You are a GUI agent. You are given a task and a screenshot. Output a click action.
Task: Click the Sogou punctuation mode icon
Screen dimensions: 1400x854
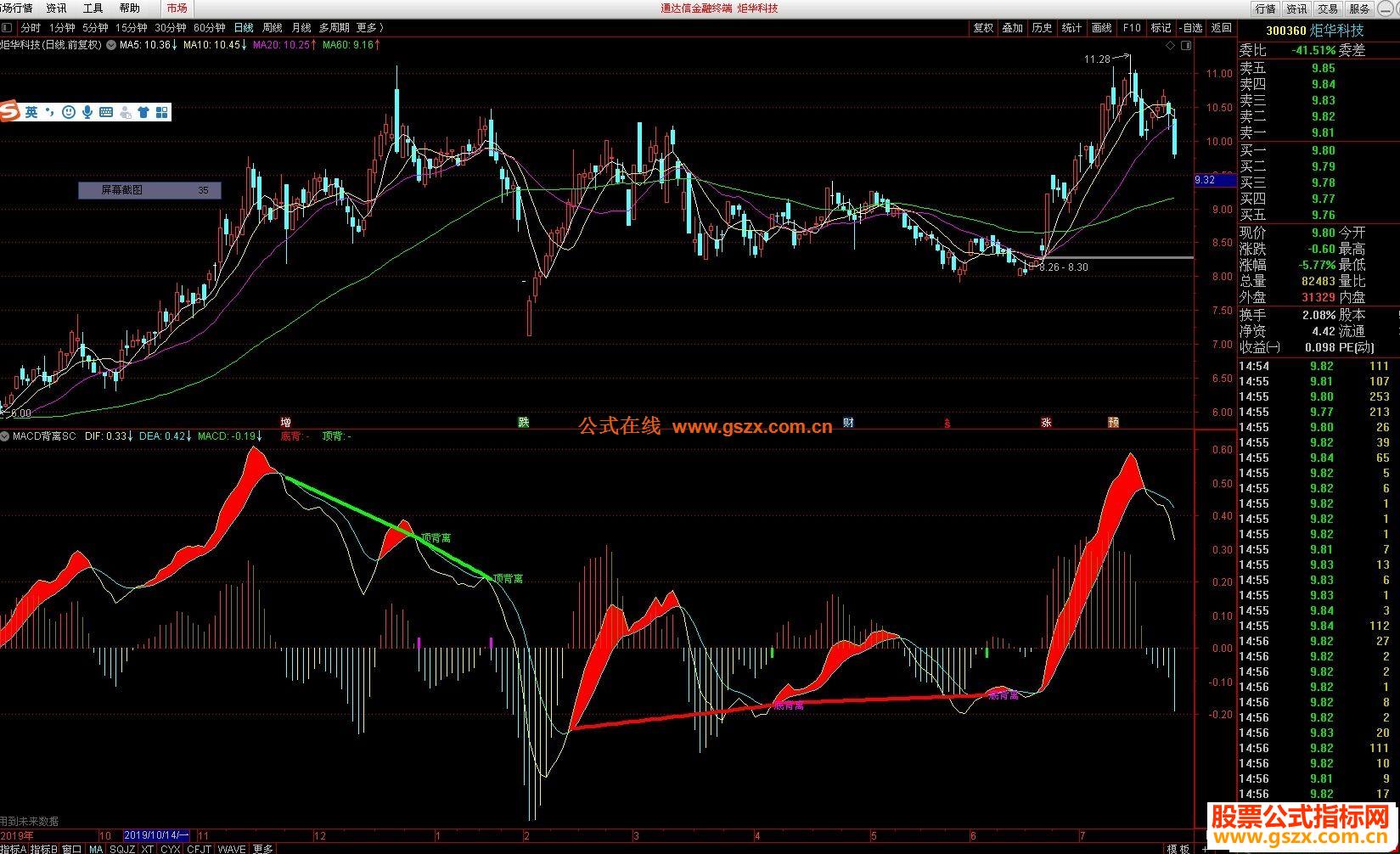click(x=49, y=112)
